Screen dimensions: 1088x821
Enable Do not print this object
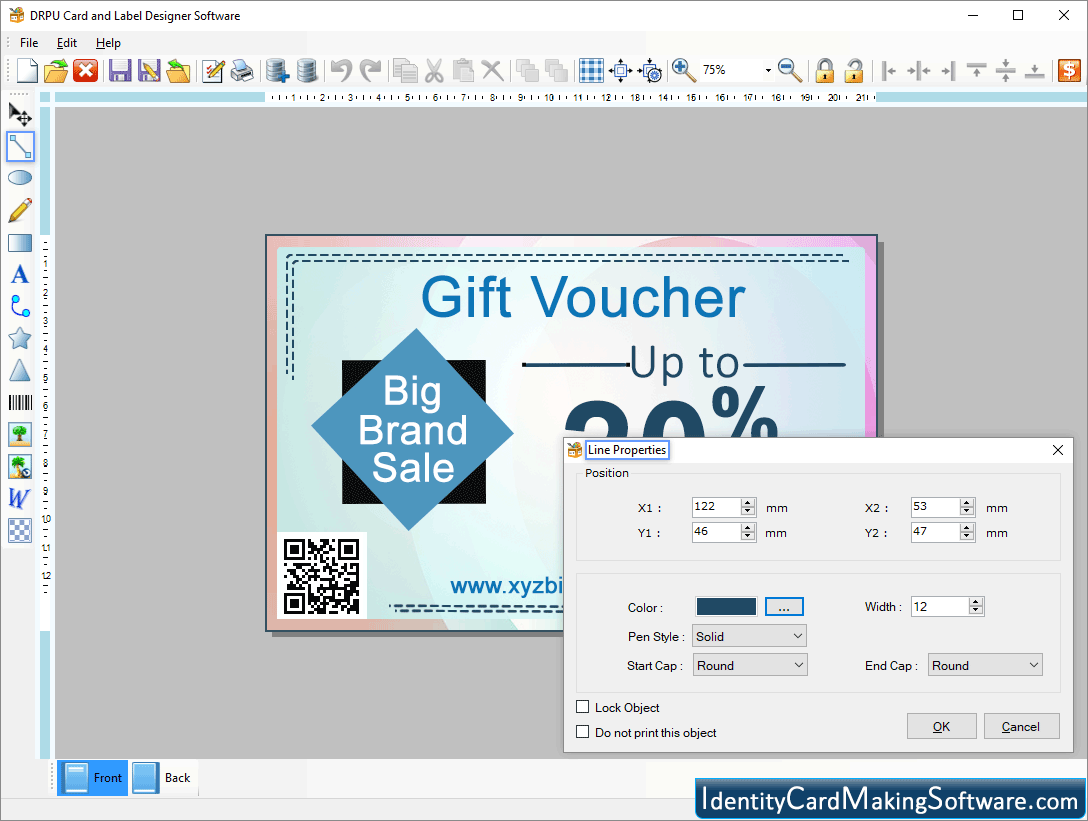(x=583, y=732)
